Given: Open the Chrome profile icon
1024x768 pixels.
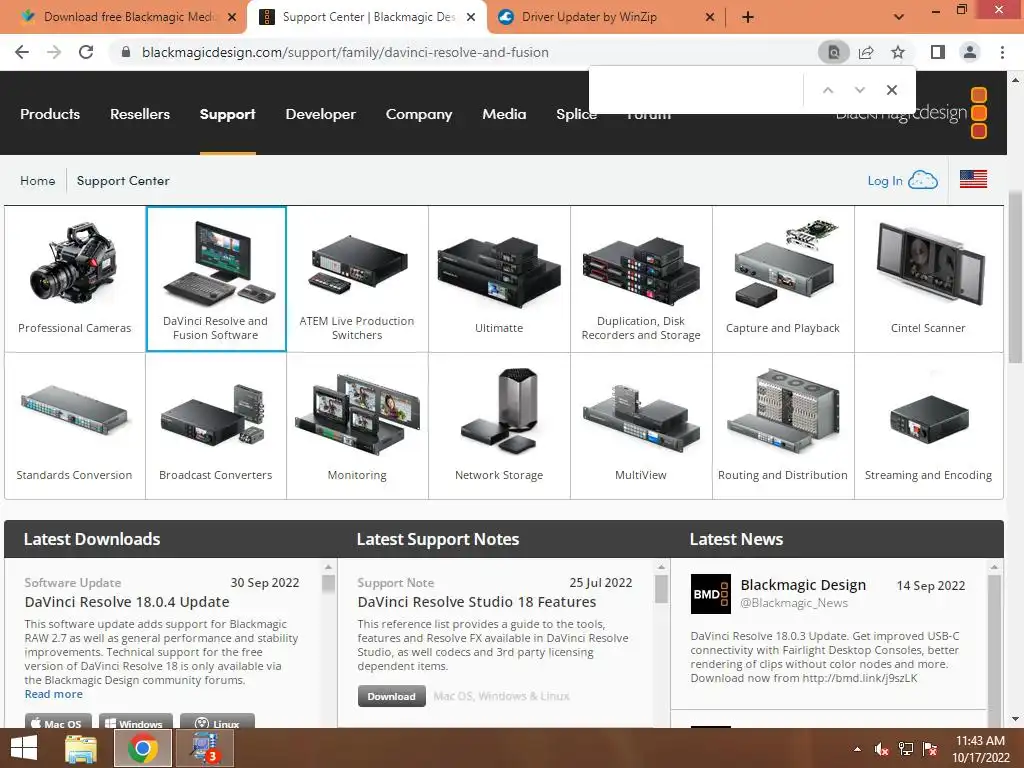Looking at the screenshot, I should tap(970, 52).
